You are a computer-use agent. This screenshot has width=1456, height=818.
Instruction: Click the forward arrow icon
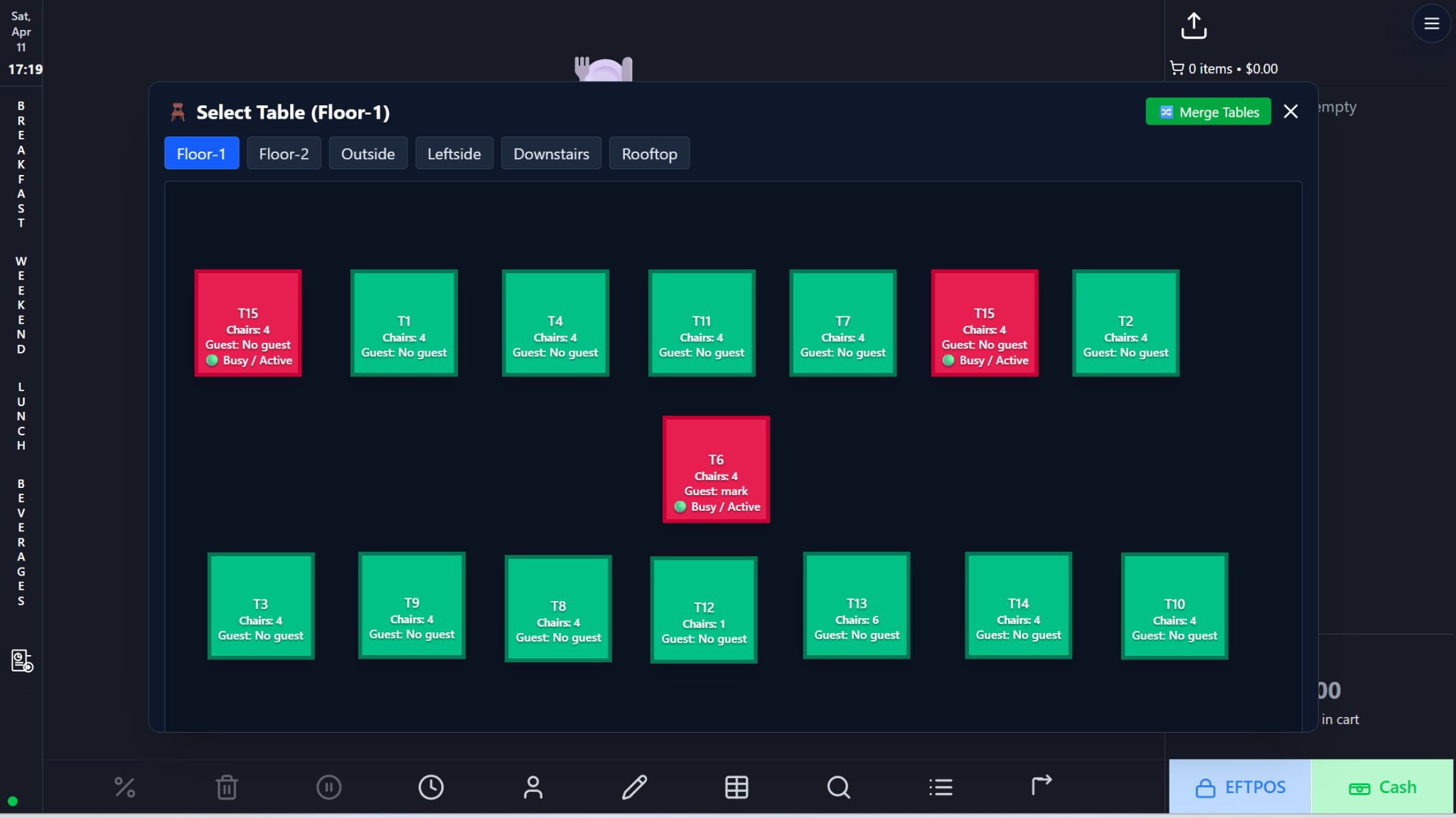click(1042, 785)
